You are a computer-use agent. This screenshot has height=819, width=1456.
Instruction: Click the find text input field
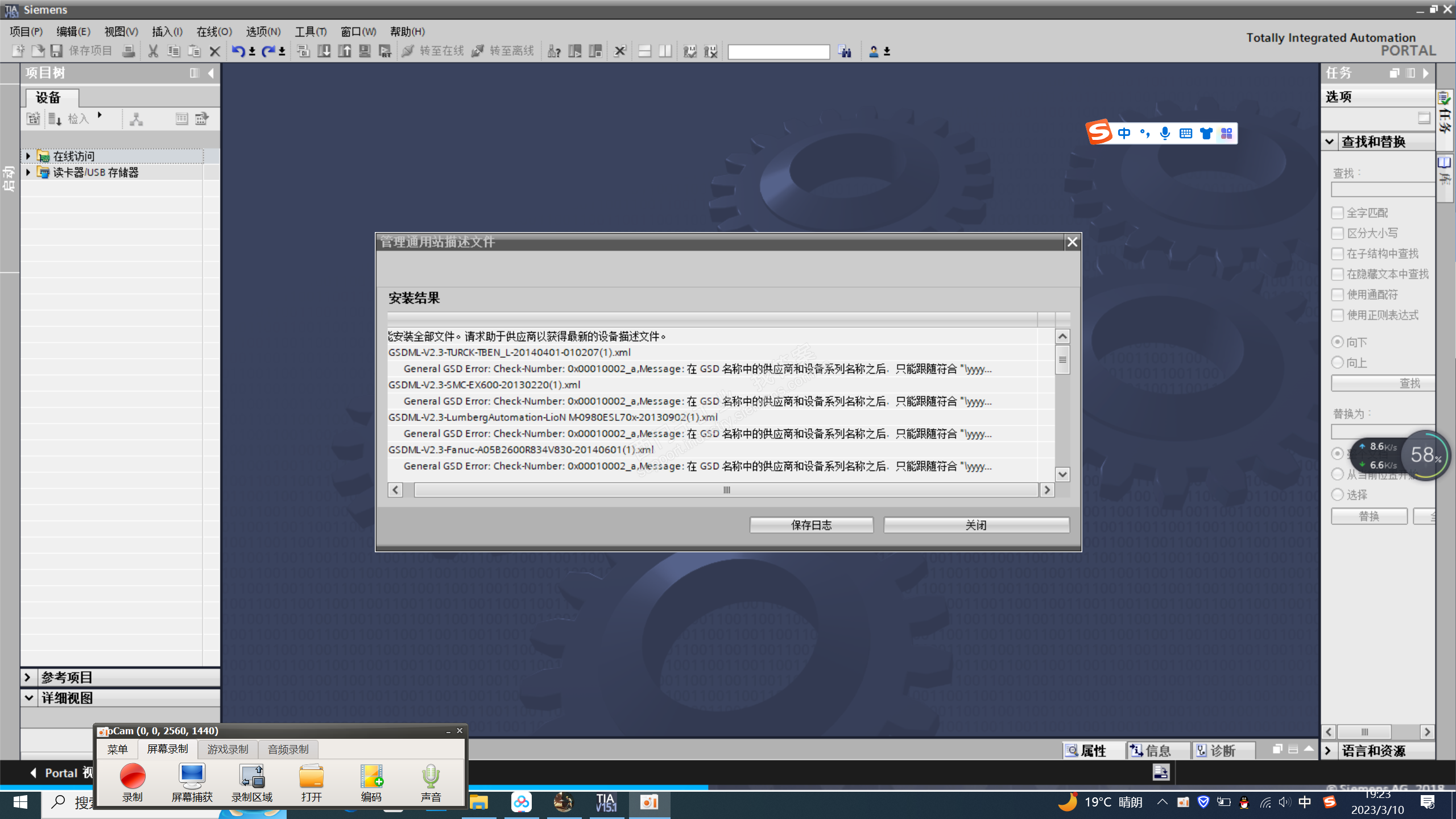[1382, 189]
